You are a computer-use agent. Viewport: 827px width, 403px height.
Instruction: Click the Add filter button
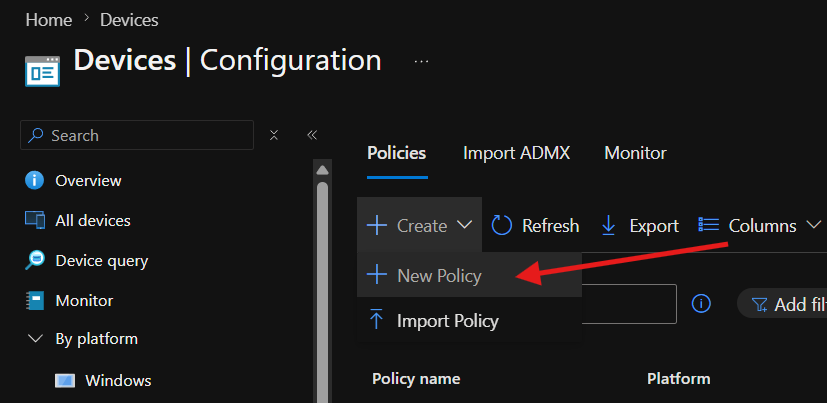point(782,304)
